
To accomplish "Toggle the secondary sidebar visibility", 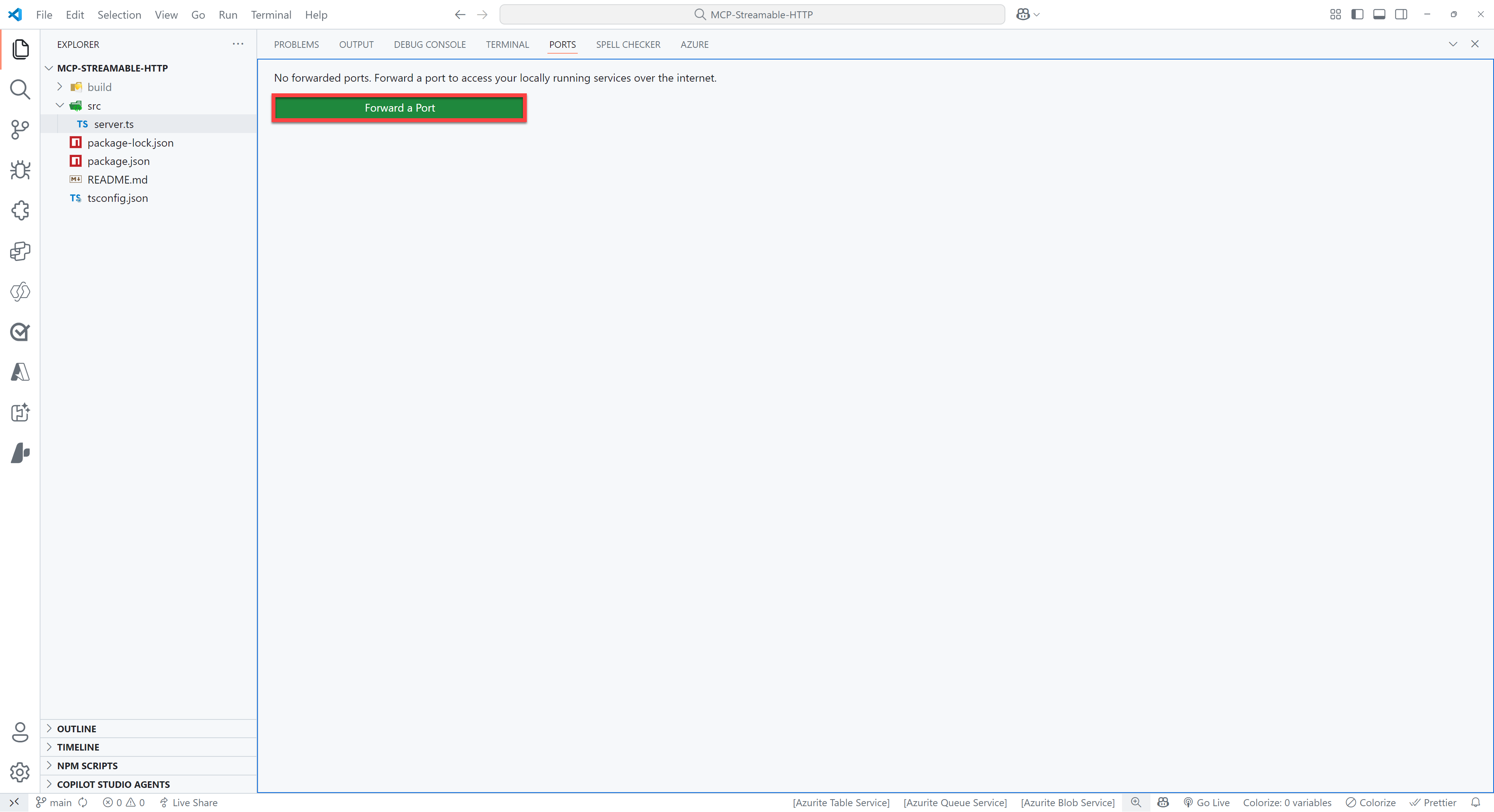I will [1402, 14].
